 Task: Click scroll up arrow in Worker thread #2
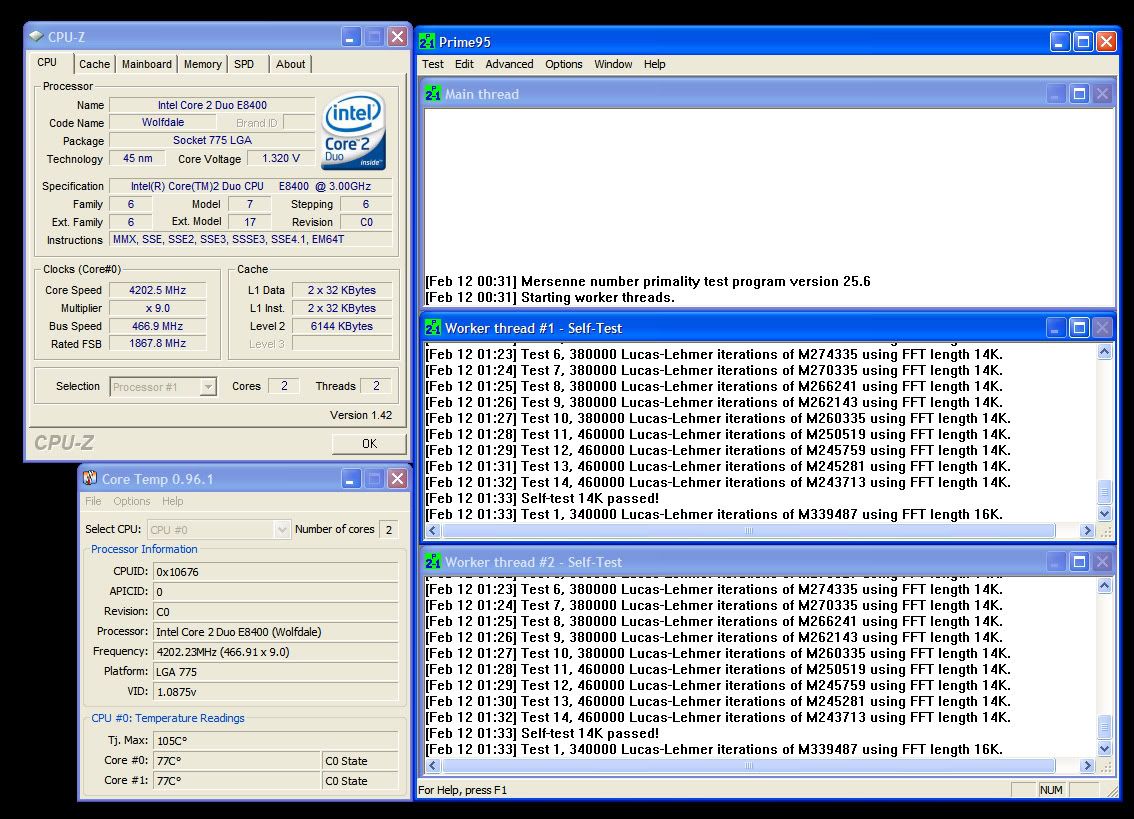coord(1104,586)
